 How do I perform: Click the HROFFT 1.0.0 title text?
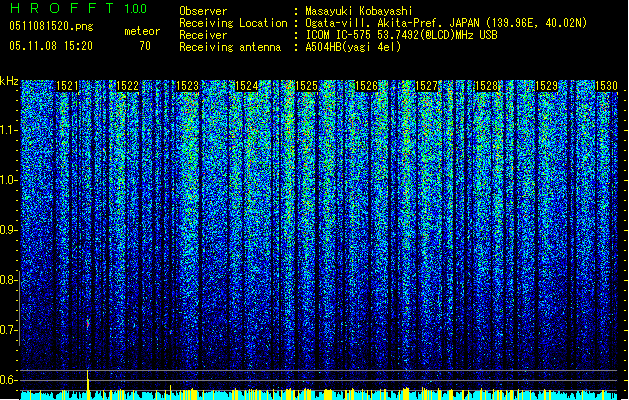click(79, 8)
